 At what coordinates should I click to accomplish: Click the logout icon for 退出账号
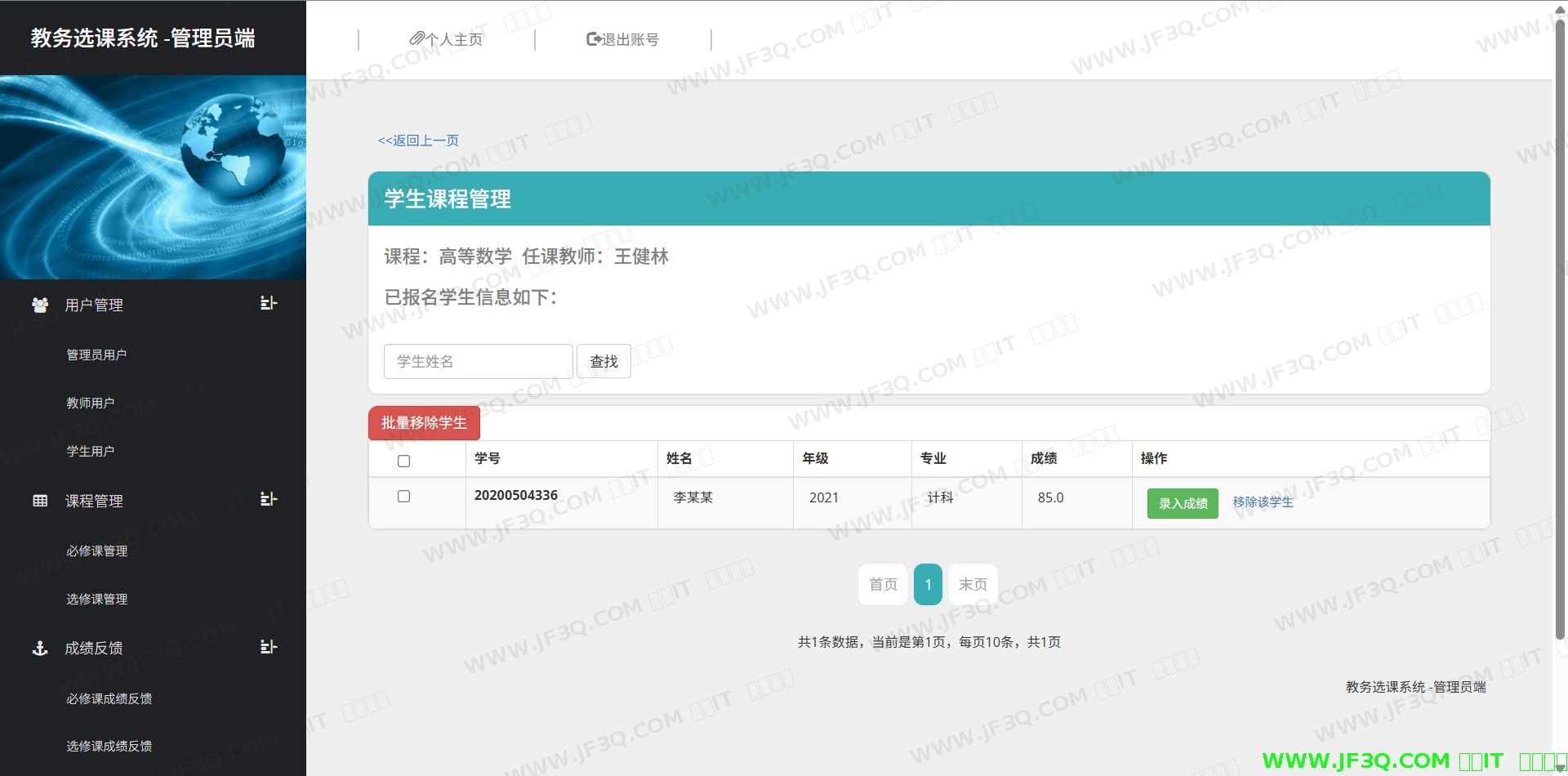click(594, 38)
